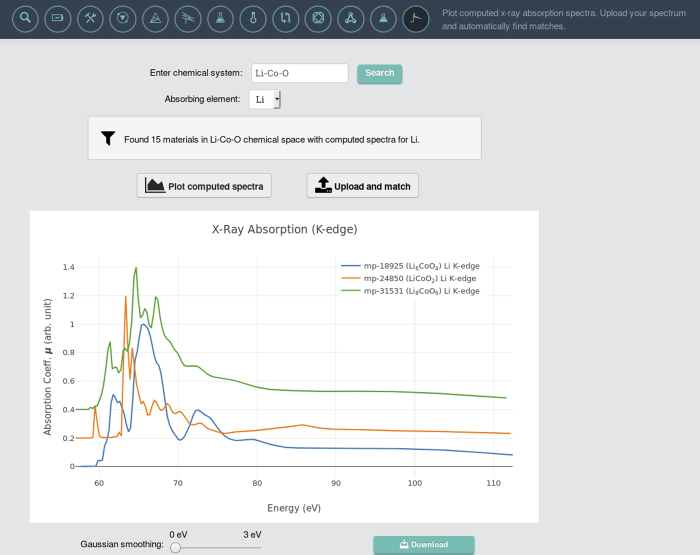Screen dimensions: 700x555
Task: Open the crossed hammer and wrench tool
Action: 90,18
